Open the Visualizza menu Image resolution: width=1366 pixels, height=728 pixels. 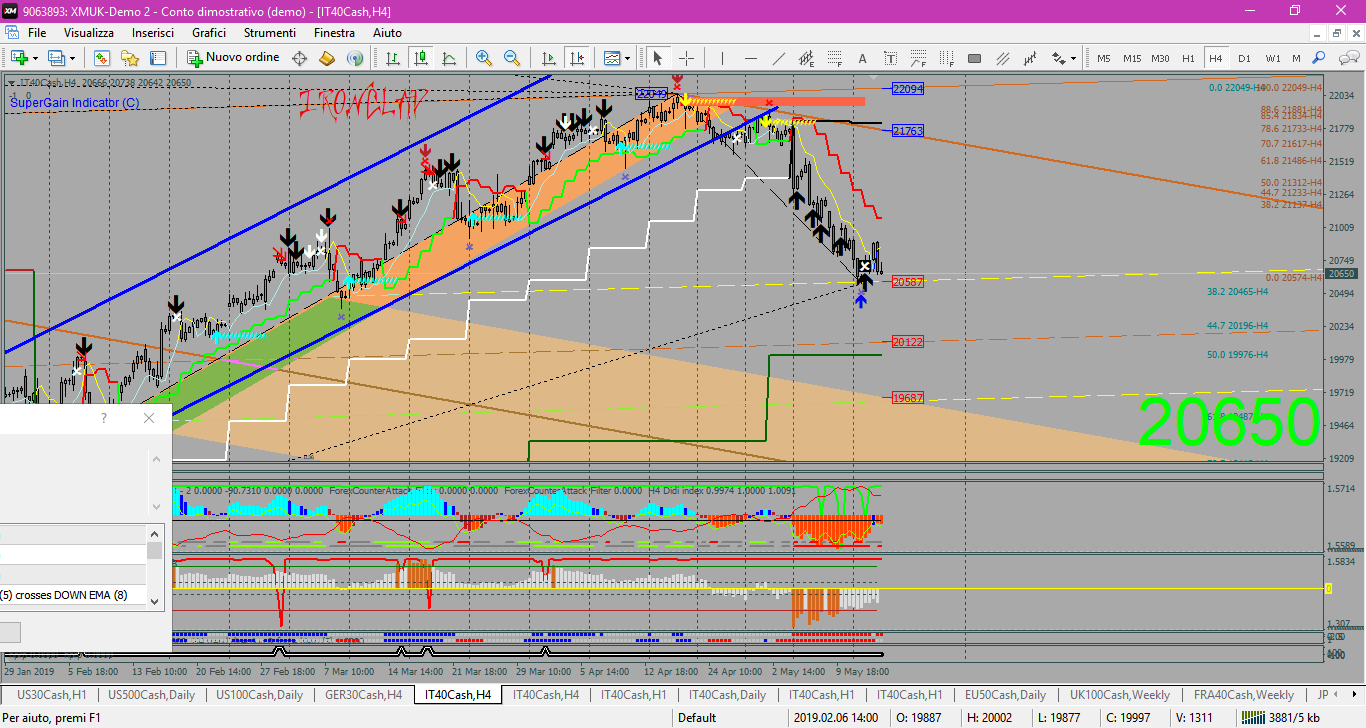point(89,33)
